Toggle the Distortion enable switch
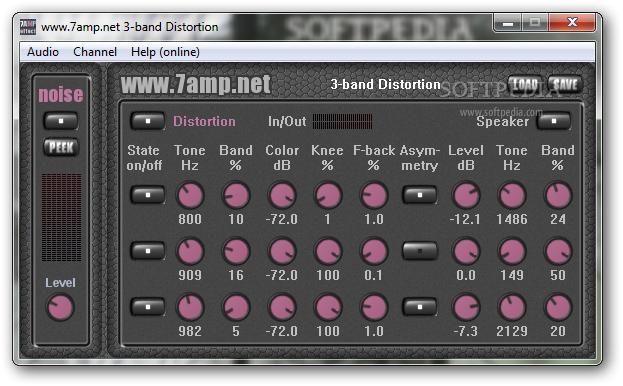The height and width of the screenshot is (386, 623). (148, 121)
